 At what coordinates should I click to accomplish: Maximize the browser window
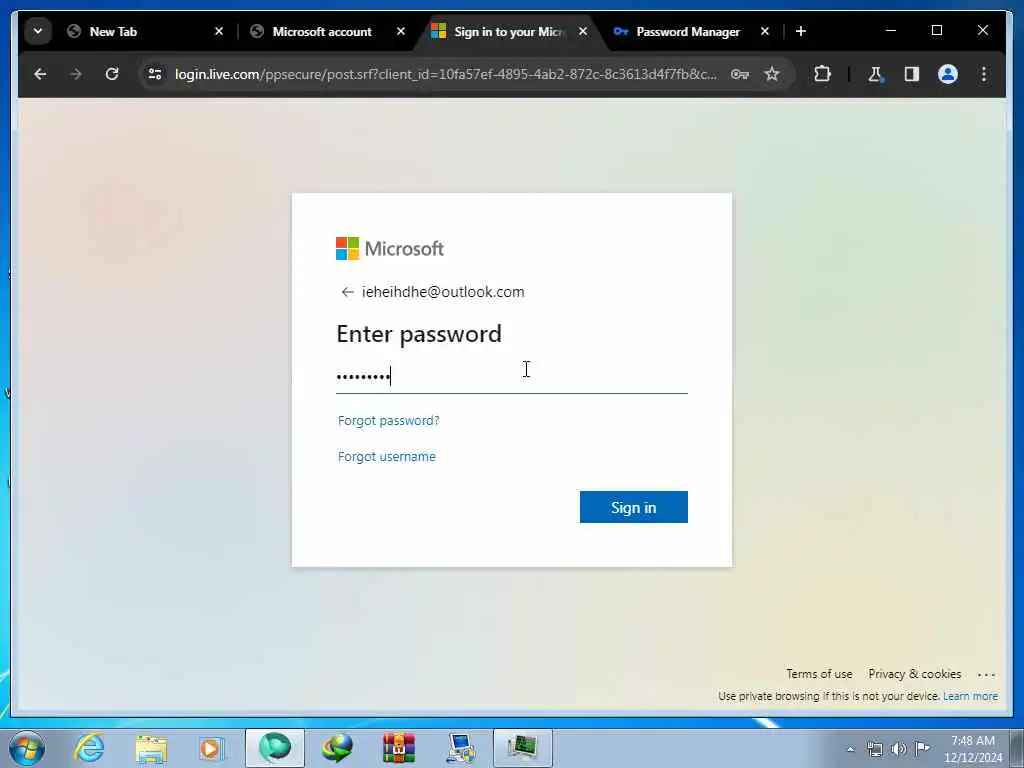click(x=936, y=31)
